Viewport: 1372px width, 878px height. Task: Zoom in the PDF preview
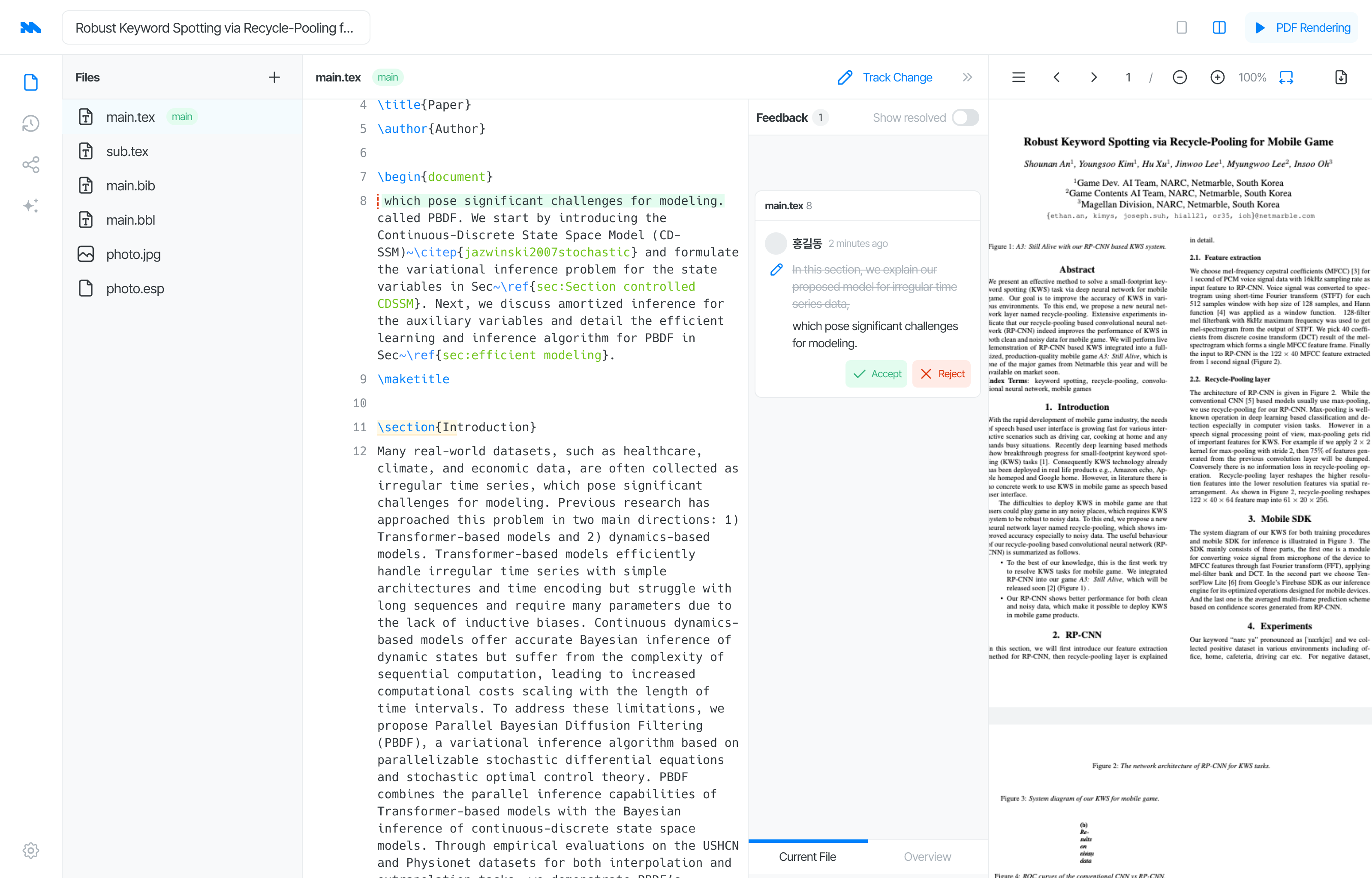tap(1217, 78)
